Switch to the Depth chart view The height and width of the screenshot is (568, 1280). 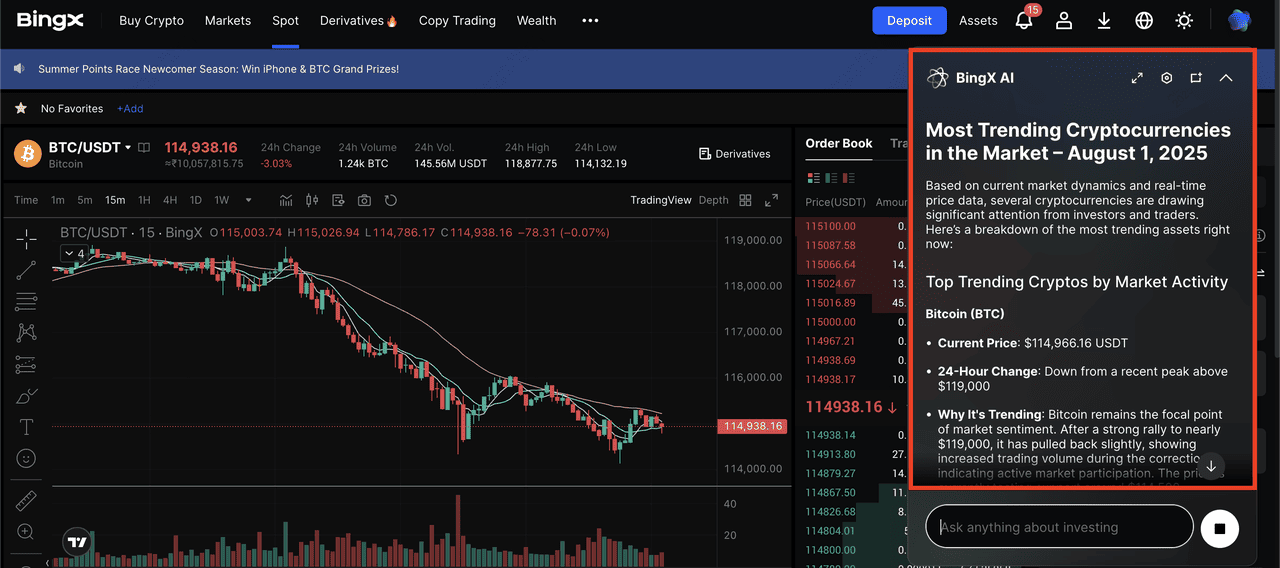[x=713, y=200]
